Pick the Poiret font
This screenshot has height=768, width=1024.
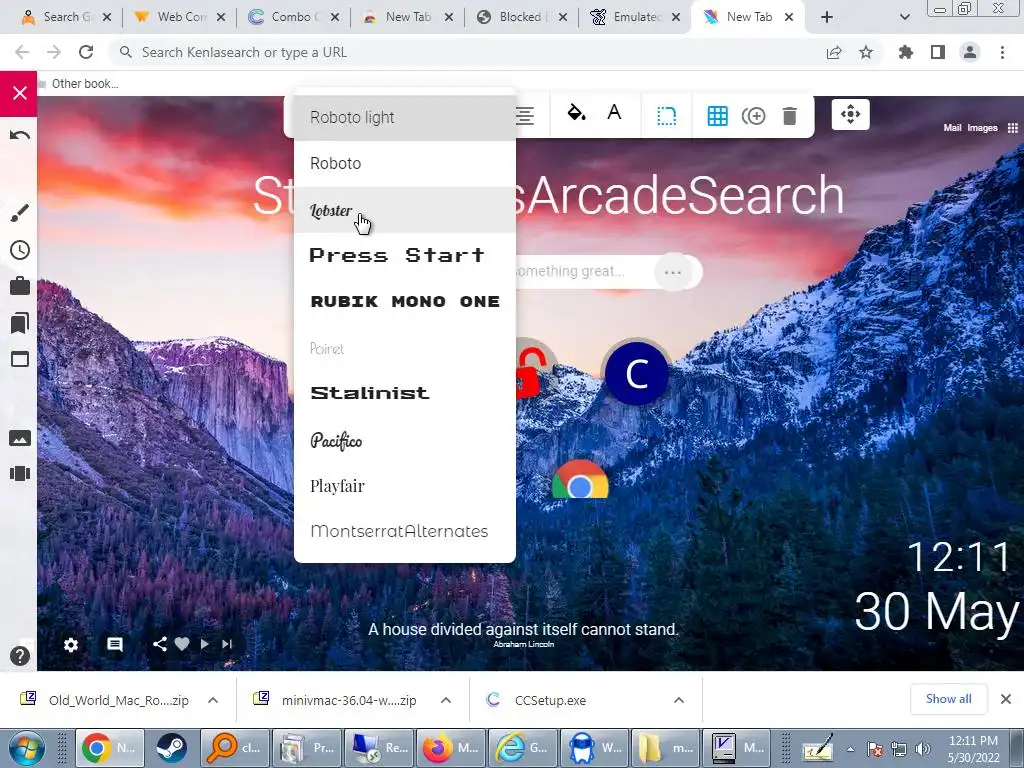405,348
